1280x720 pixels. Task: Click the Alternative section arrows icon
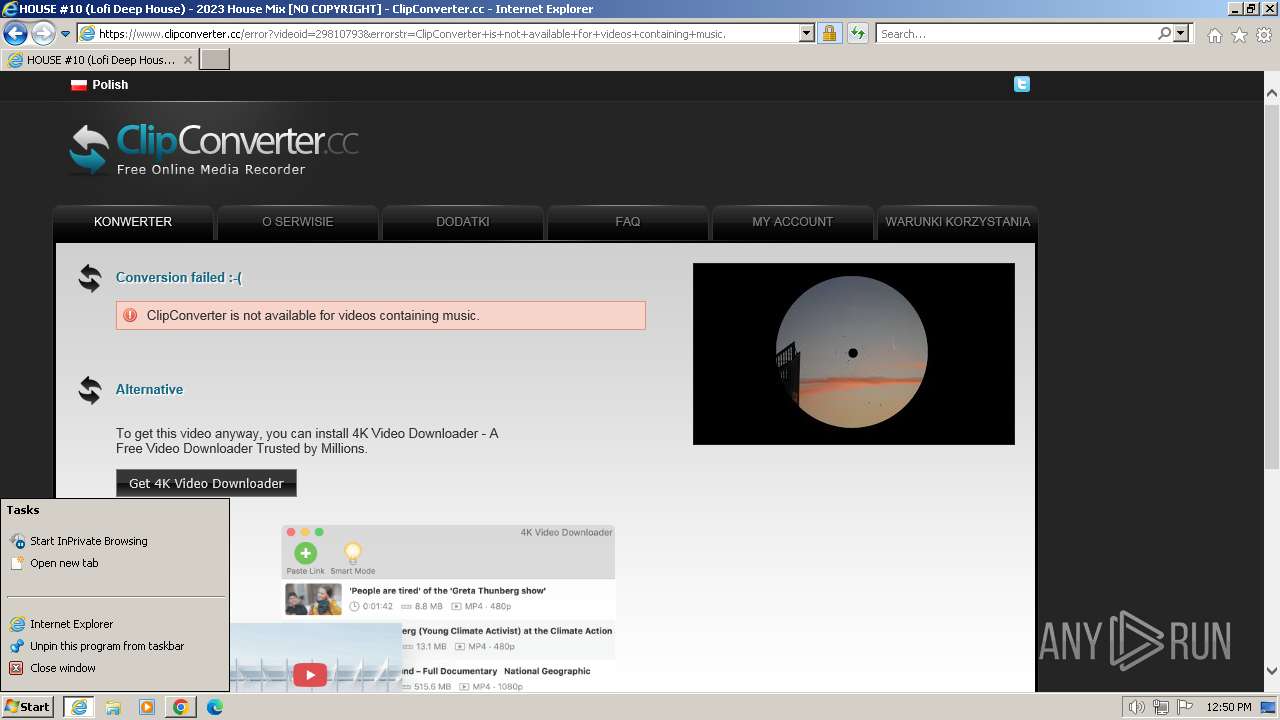90,390
